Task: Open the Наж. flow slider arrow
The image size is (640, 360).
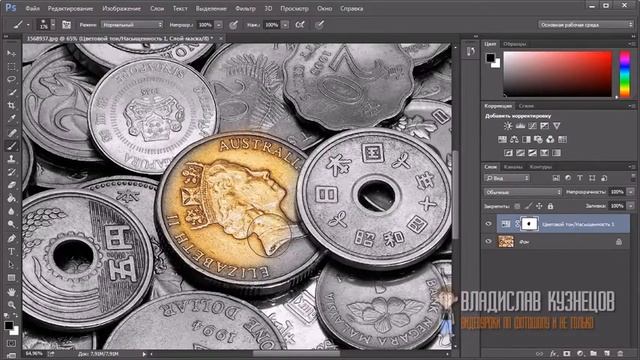Action: pyautogui.click(x=285, y=25)
